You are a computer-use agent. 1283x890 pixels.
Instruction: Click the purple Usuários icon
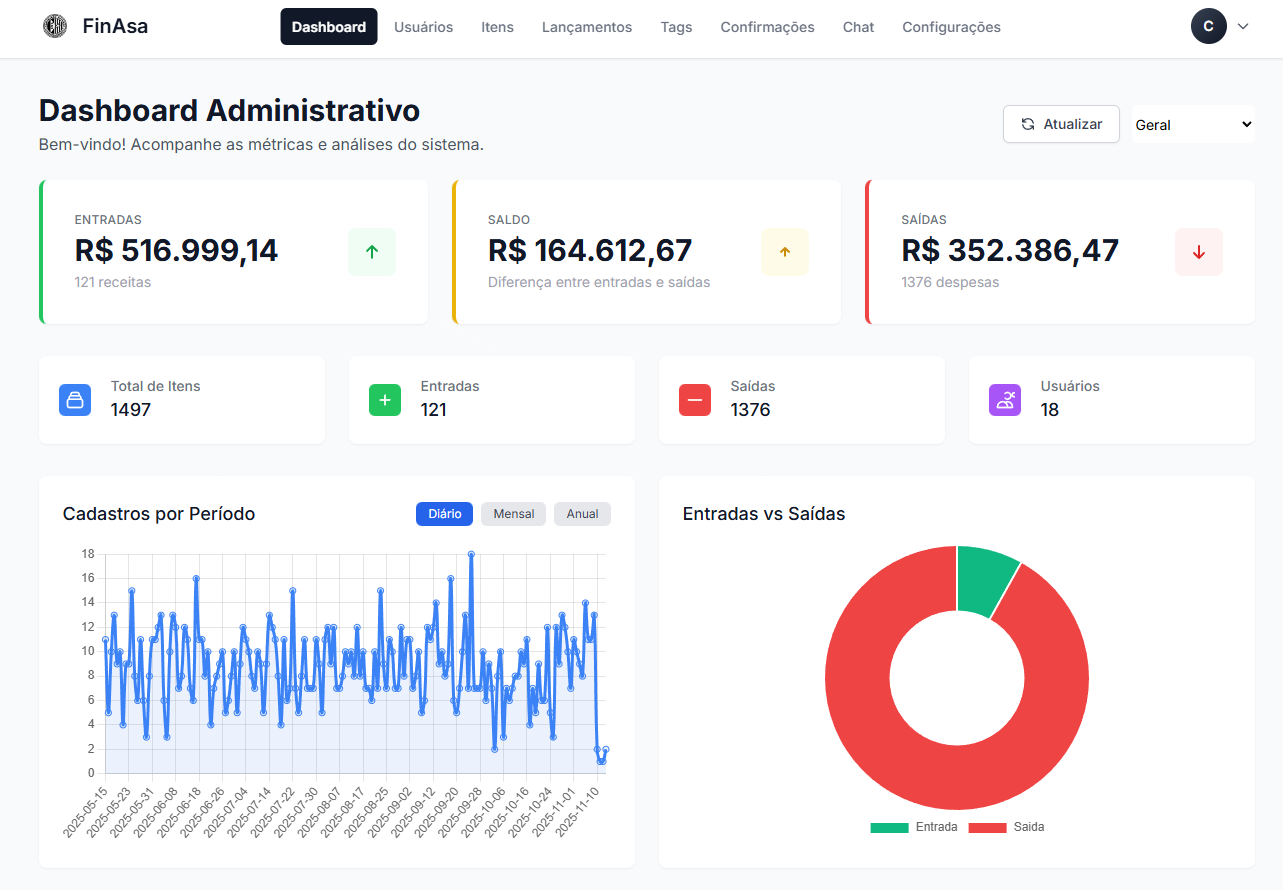(x=1005, y=400)
